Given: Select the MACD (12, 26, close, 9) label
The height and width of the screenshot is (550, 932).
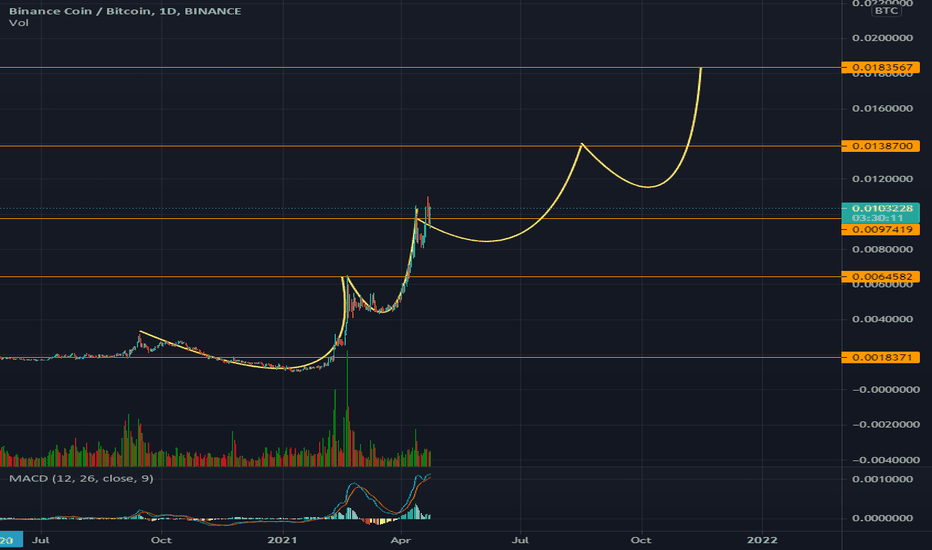Looking at the screenshot, I should tap(81, 478).
